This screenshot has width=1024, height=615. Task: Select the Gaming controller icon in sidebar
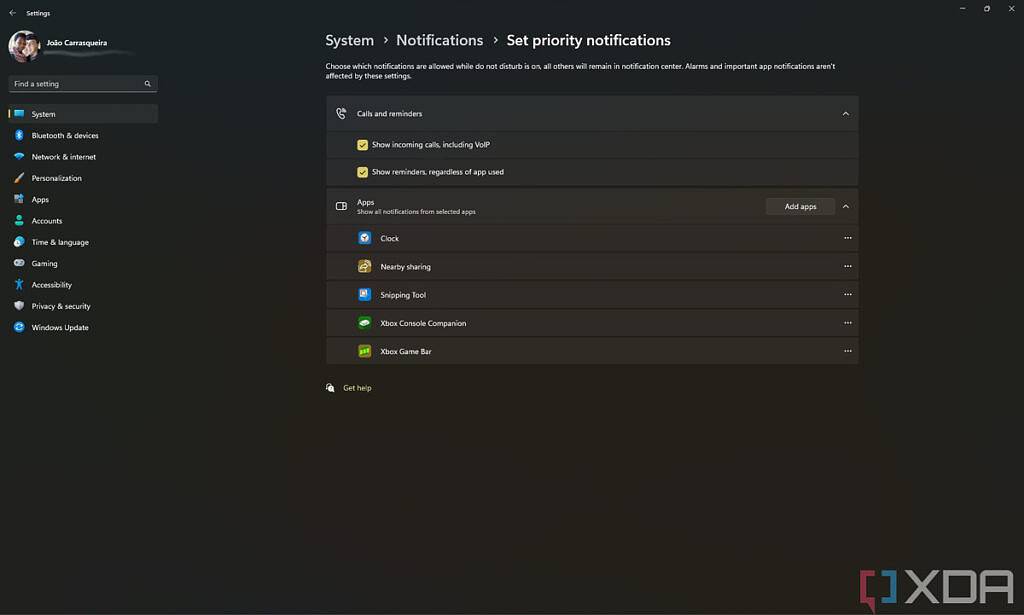pyautogui.click(x=18, y=263)
